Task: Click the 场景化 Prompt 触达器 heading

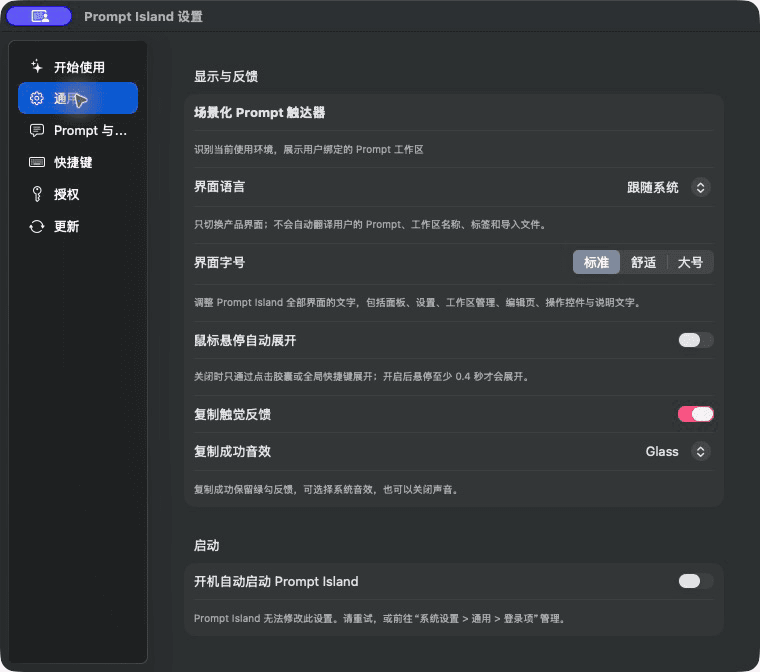Action: point(259,112)
